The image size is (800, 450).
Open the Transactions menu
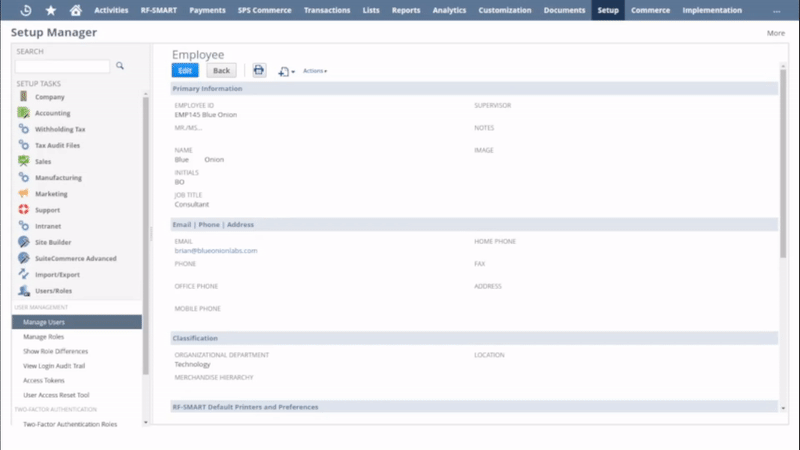[327, 10]
